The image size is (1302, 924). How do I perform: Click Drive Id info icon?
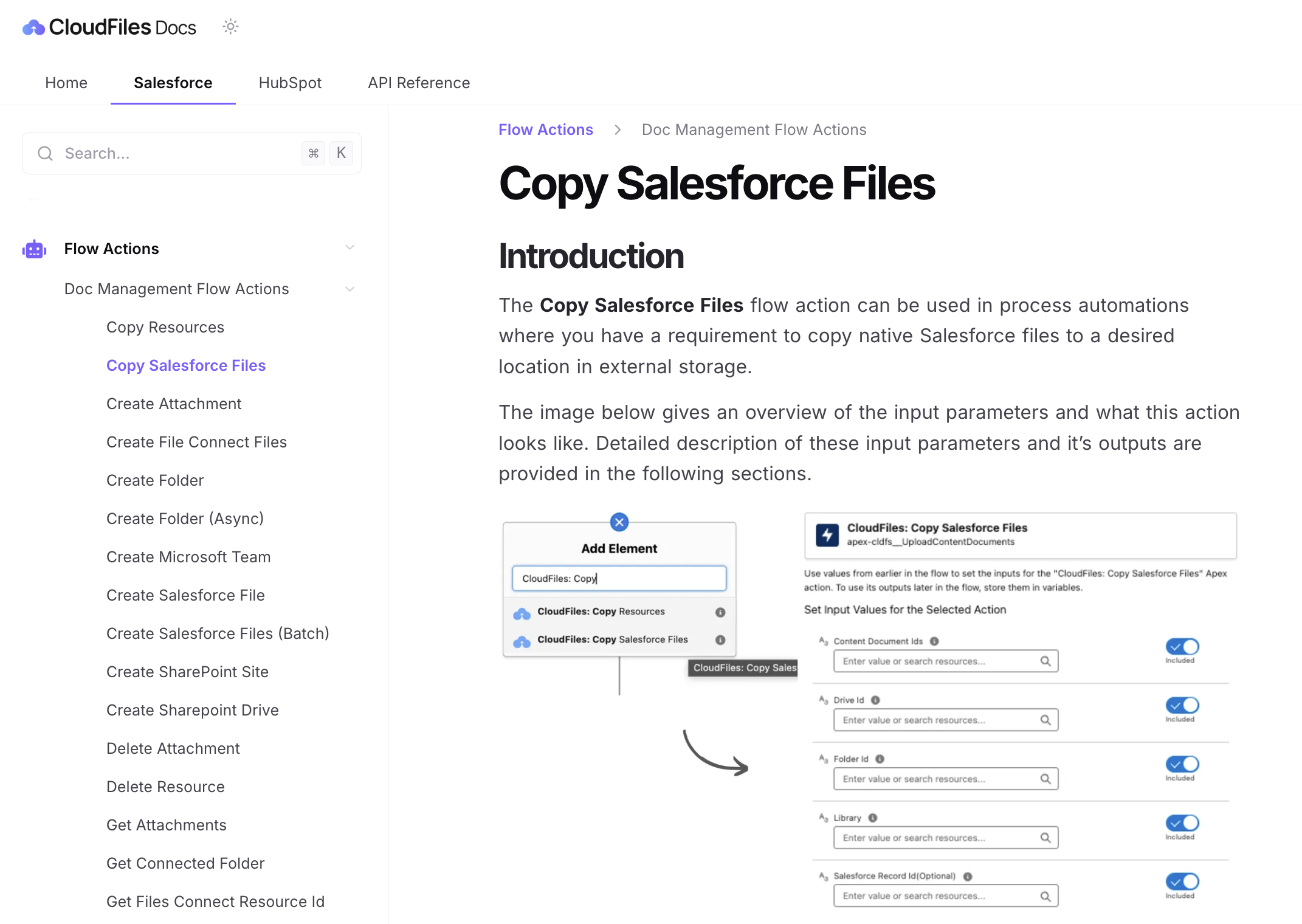pyautogui.click(x=875, y=700)
